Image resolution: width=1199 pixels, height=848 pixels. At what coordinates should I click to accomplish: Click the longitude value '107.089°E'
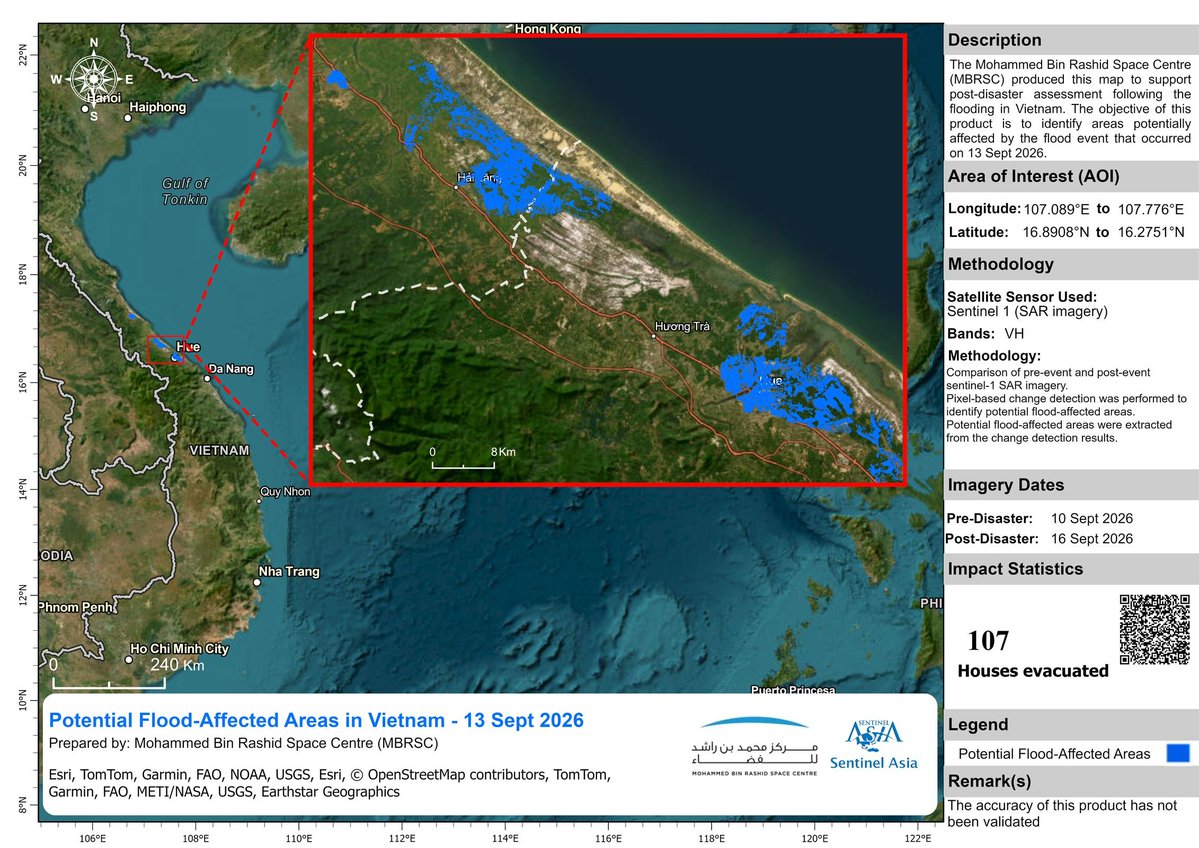(x=1057, y=210)
